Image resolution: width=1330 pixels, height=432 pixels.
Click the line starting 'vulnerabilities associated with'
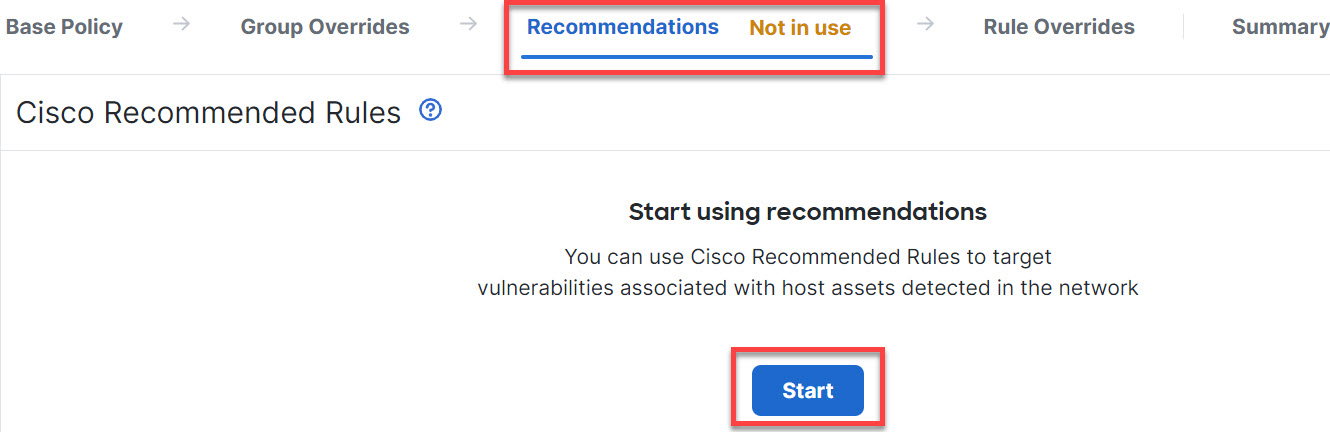808,288
